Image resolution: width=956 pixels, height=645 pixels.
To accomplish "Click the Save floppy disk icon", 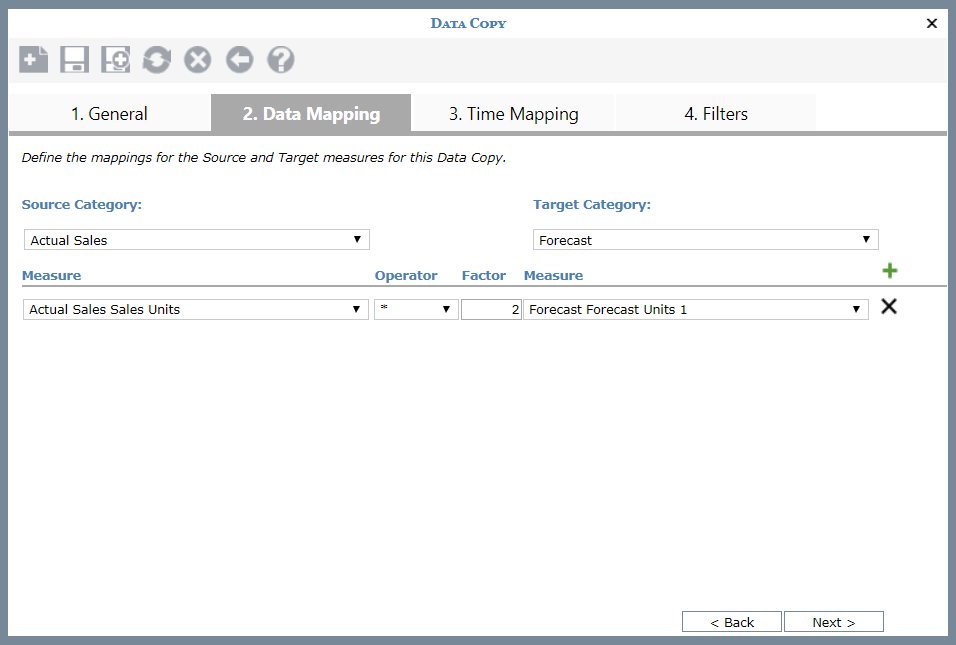I will pos(74,60).
